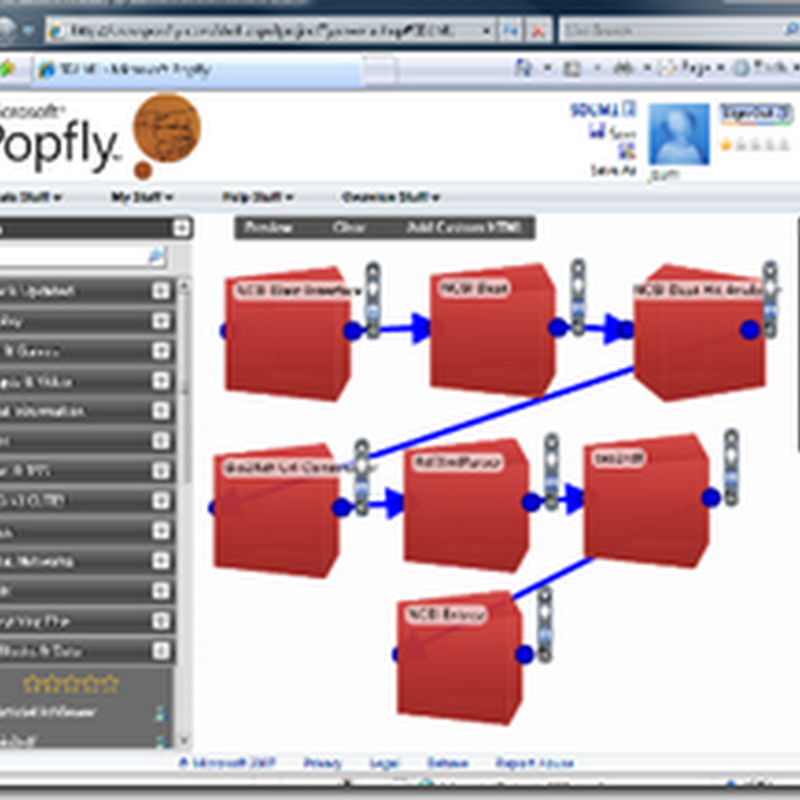Screen dimensions: 800x800
Task: Open the address bar history dropdown arrow
Action: (x=487, y=31)
